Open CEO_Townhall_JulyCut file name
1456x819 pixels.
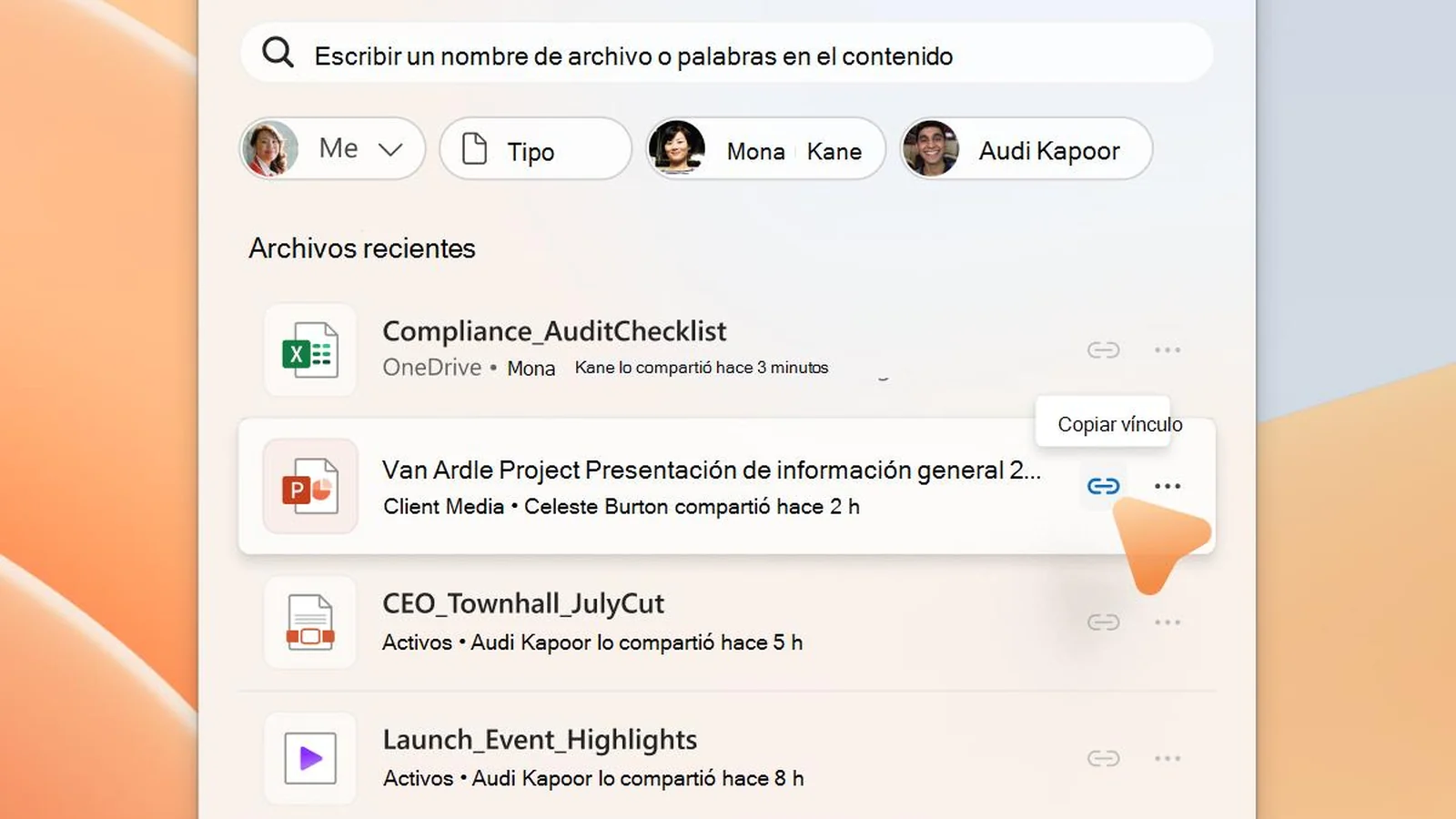click(523, 603)
